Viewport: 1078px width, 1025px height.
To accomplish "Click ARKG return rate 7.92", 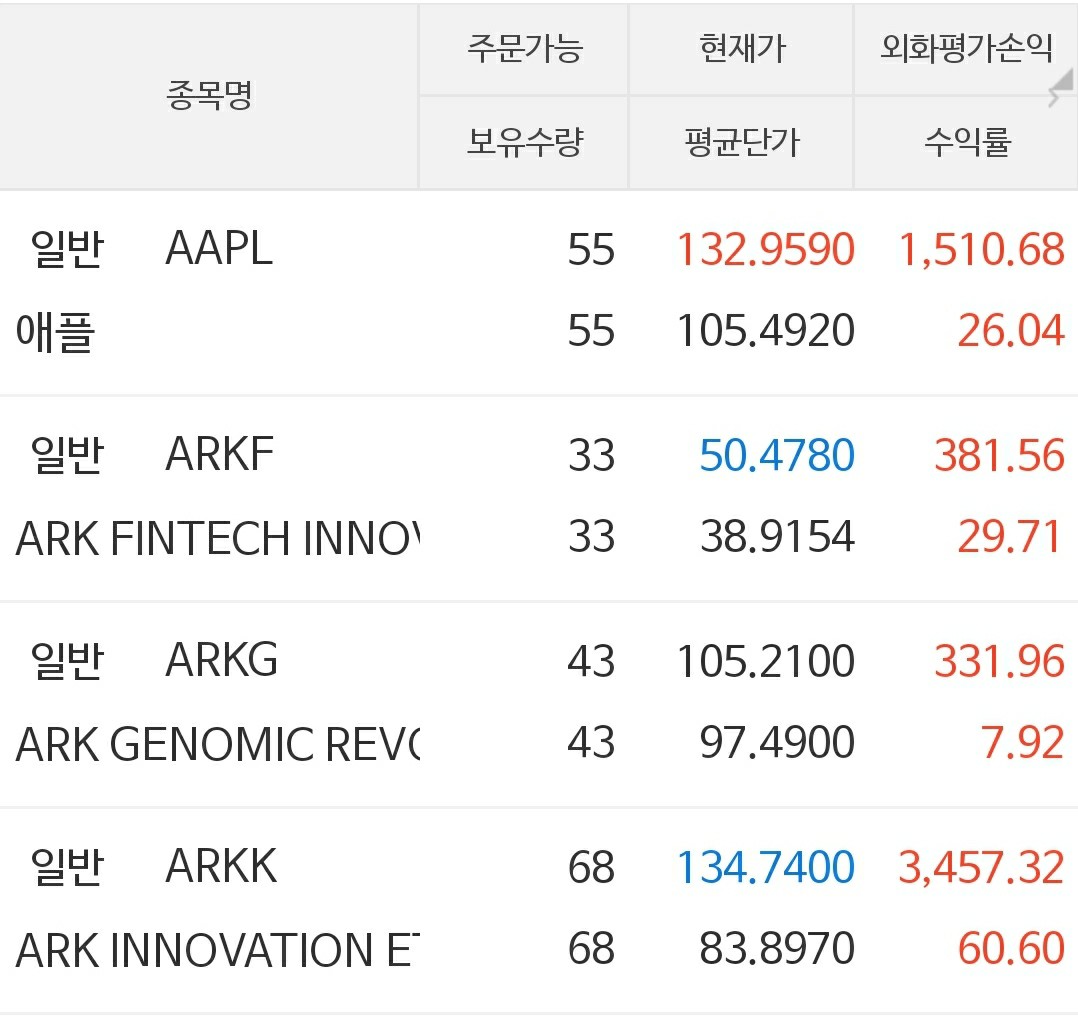I will click(1022, 743).
